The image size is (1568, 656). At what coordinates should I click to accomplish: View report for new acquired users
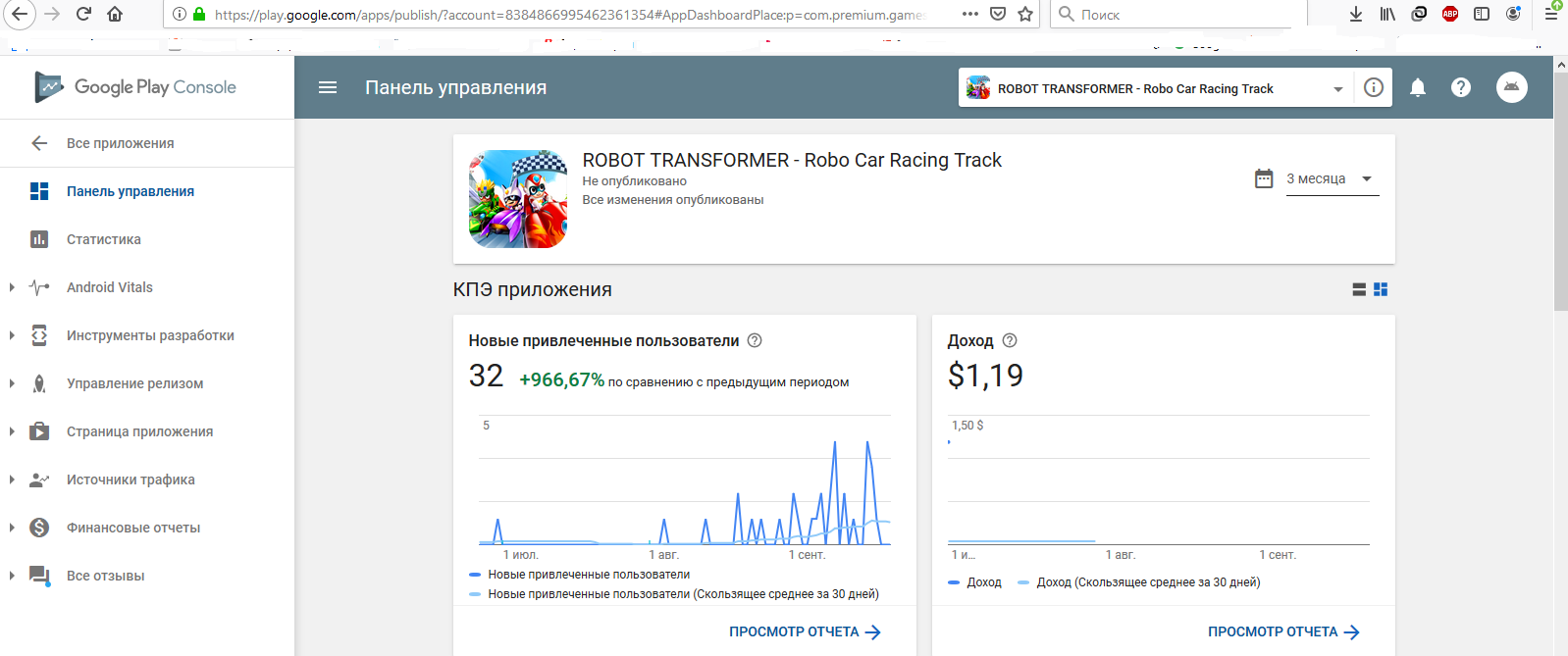(x=805, y=632)
